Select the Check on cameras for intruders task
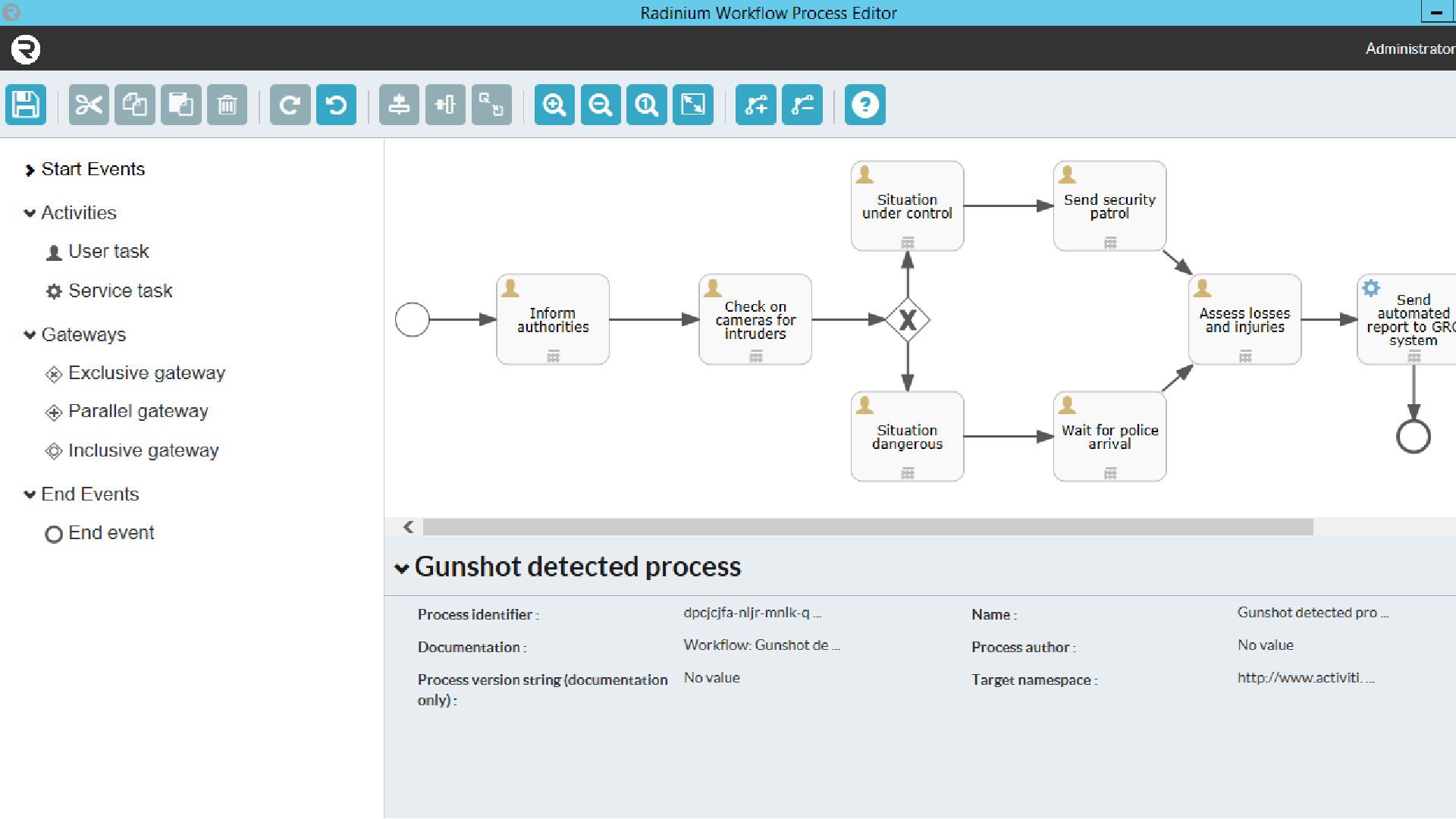 (755, 320)
